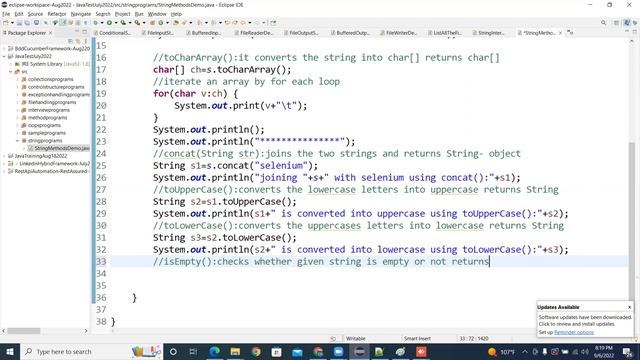The width and height of the screenshot is (640, 360).
Task: Expand the JavaTrainingAug182022 project
Action: (4, 156)
